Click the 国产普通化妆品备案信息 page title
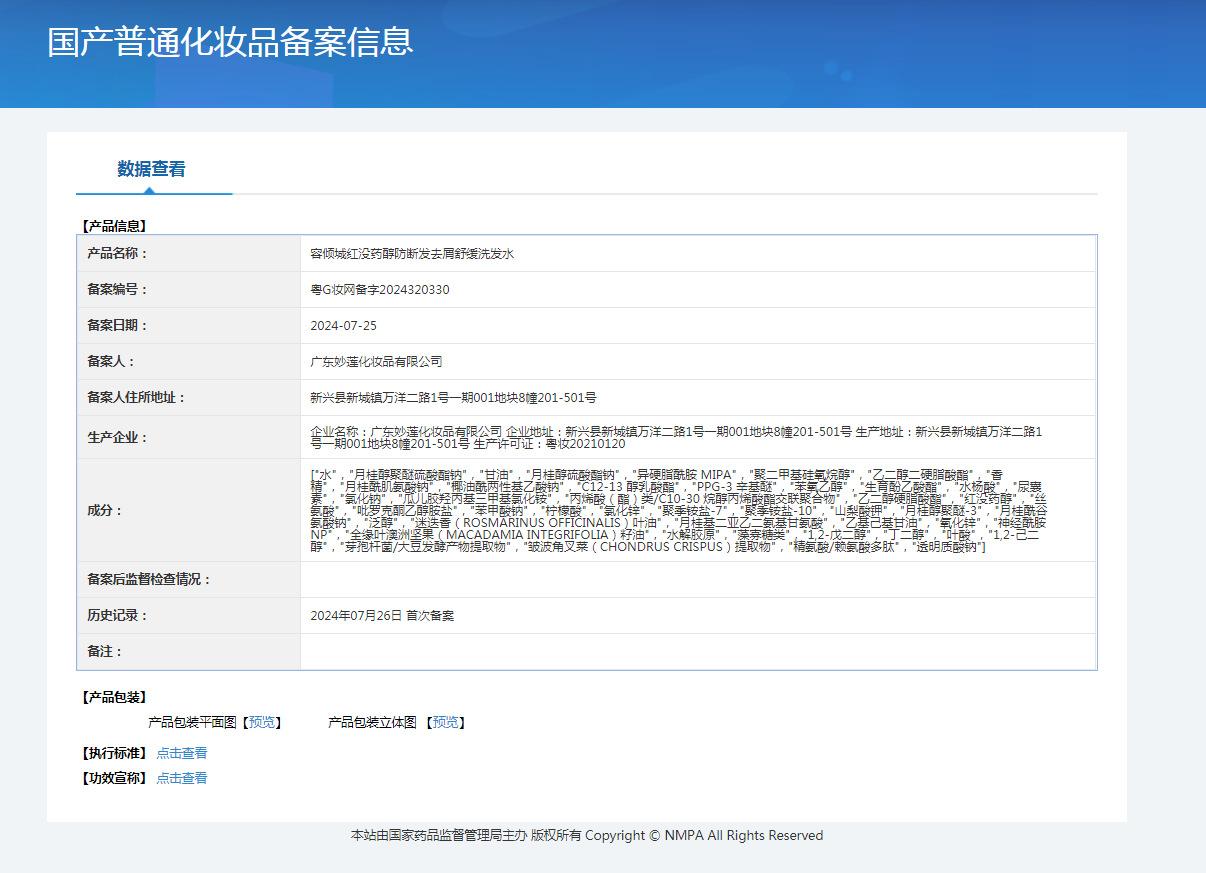The width and height of the screenshot is (1206, 873). pyautogui.click(x=230, y=42)
